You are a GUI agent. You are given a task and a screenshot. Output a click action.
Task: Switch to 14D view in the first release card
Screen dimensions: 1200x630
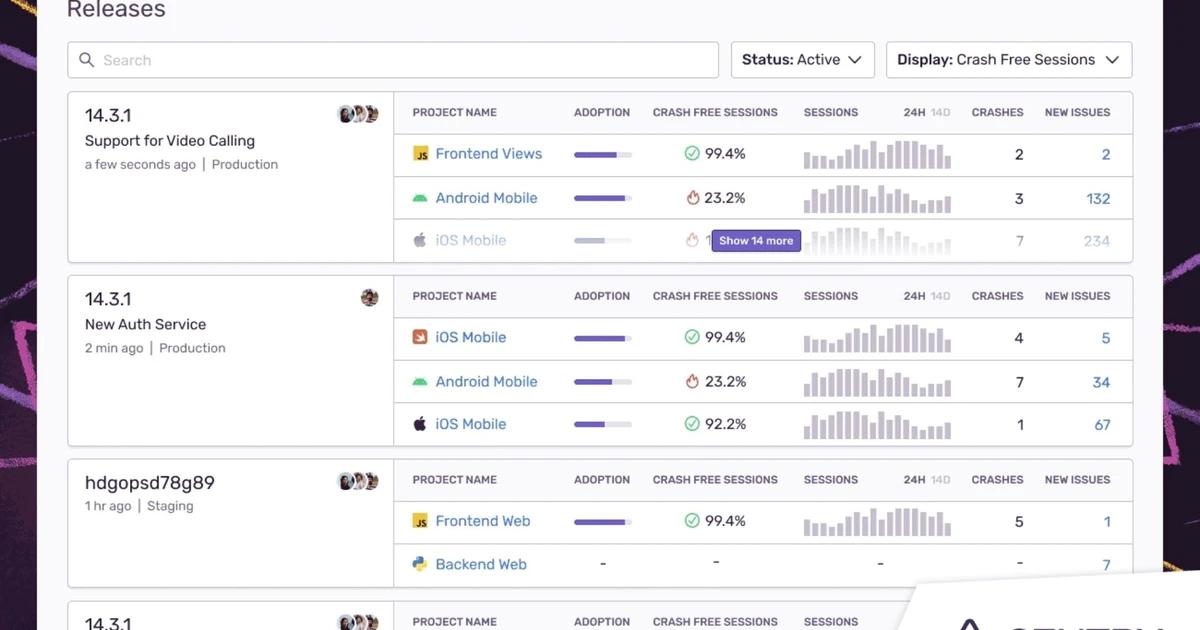click(x=940, y=113)
